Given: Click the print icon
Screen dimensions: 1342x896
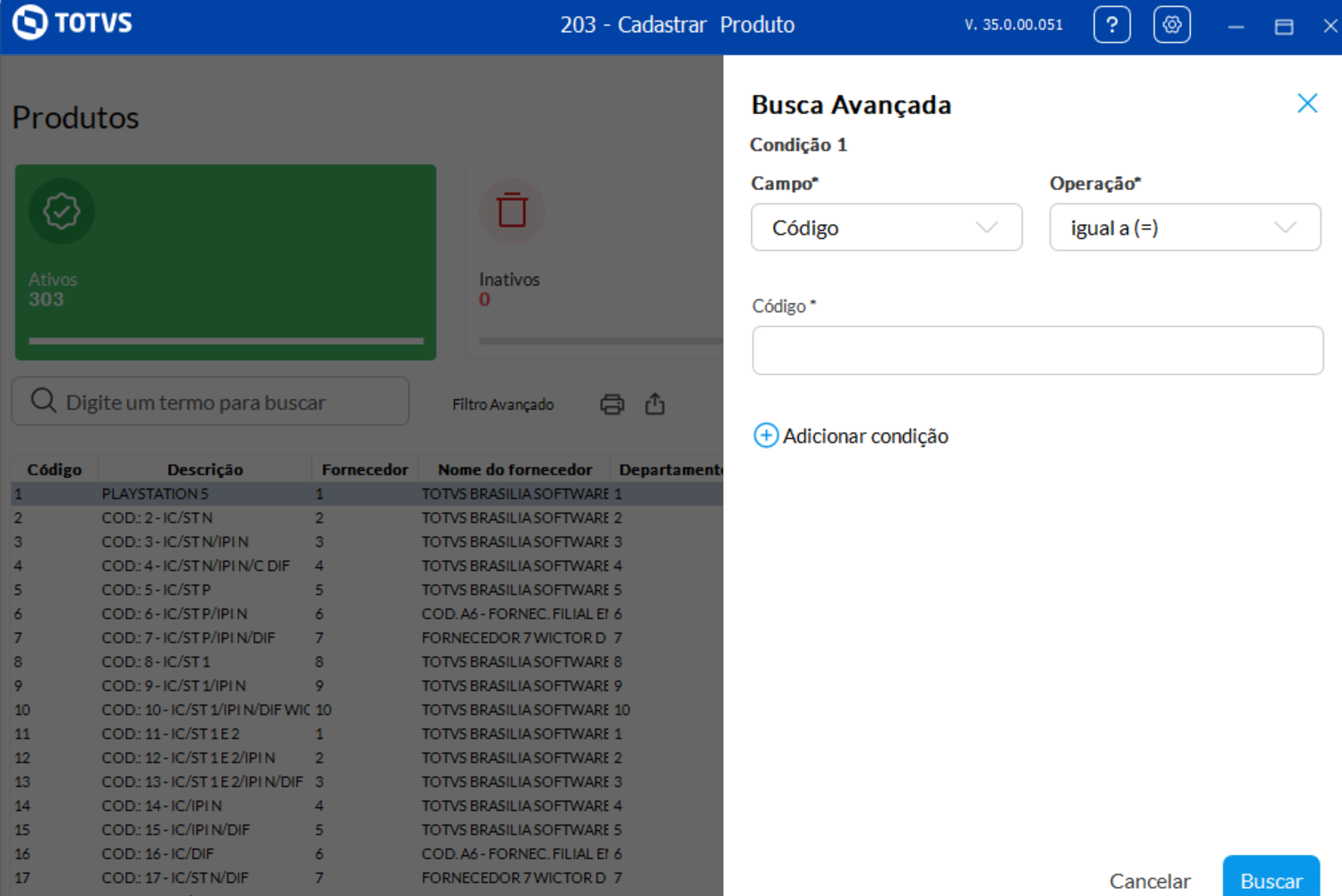Looking at the screenshot, I should [x=612, y=404].
